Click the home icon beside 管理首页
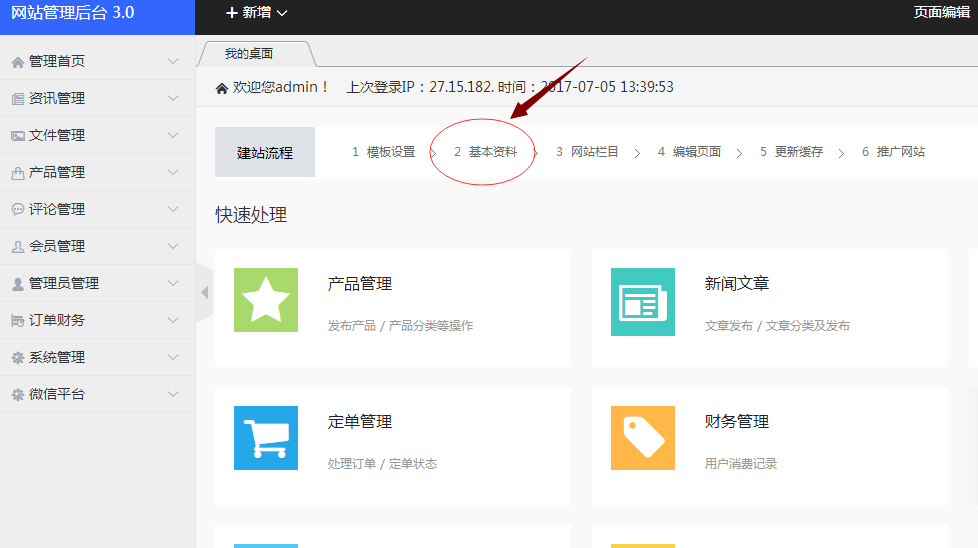The height and width of the screenshot is (548, 978). (17, 62)
